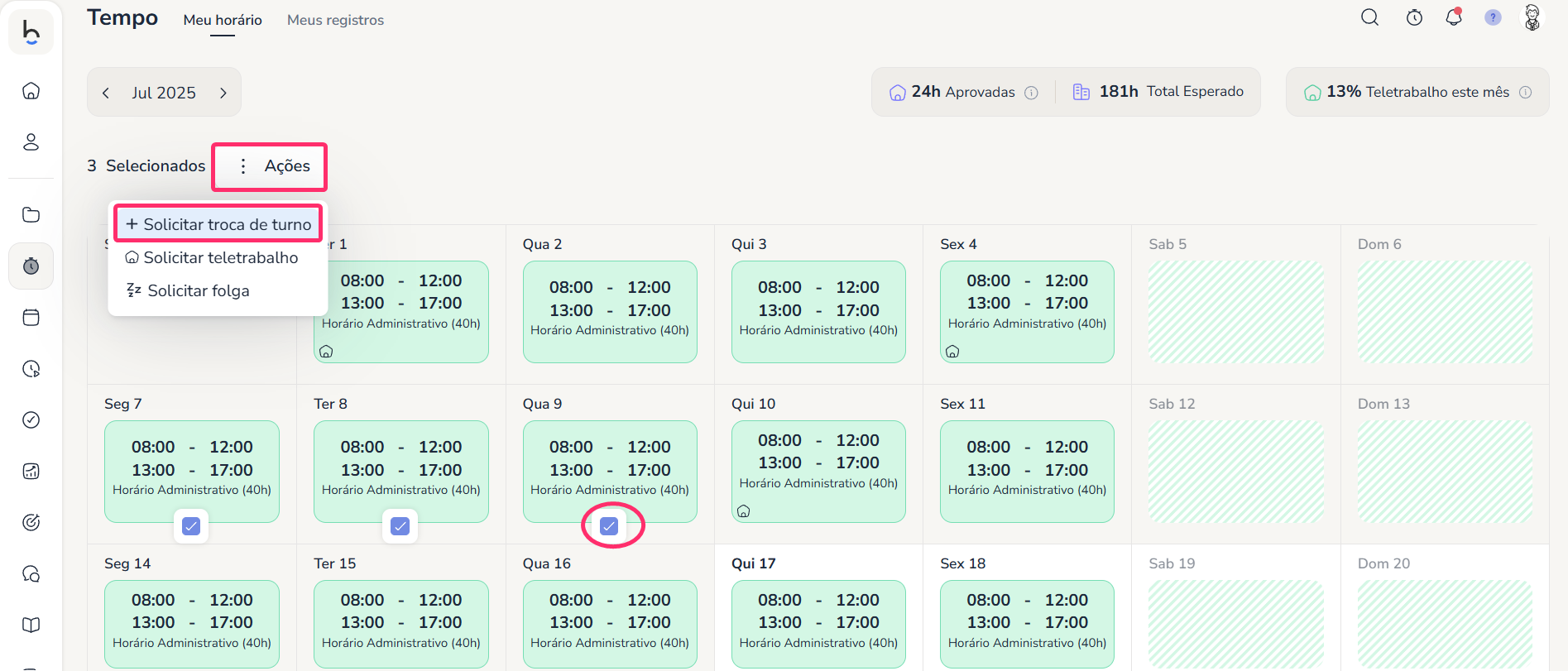Click the search magnifier icon
The width and height of the screenshot is (1568, 671).
tap(1369, 17)
